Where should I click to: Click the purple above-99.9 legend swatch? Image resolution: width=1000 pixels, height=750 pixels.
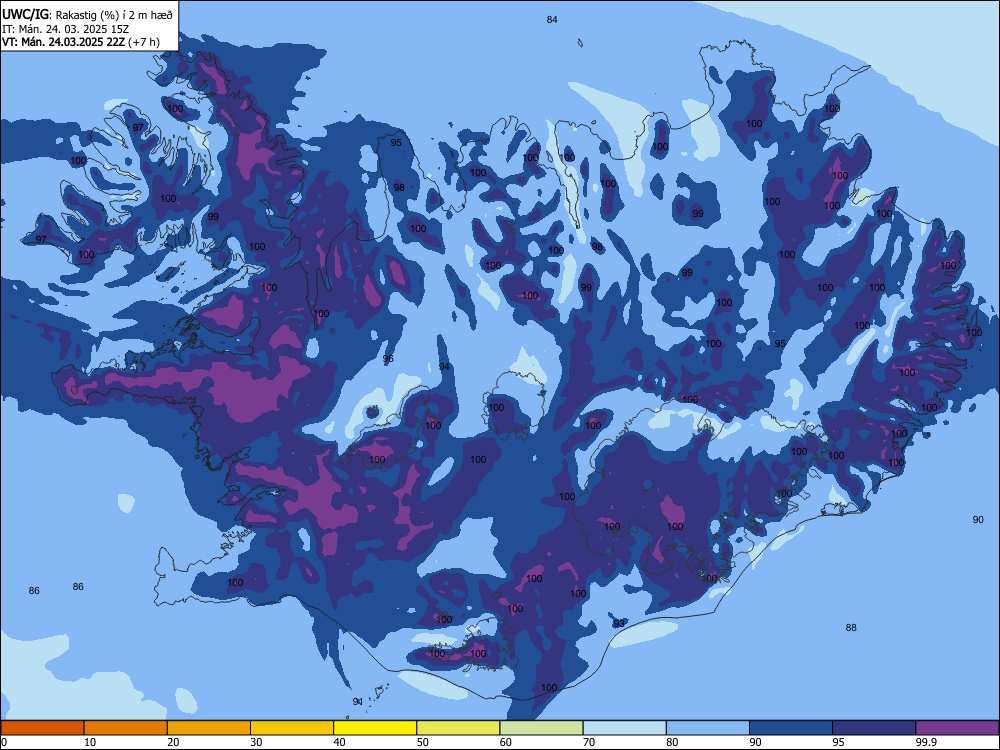pyautogui.click(x=957, y=728)
